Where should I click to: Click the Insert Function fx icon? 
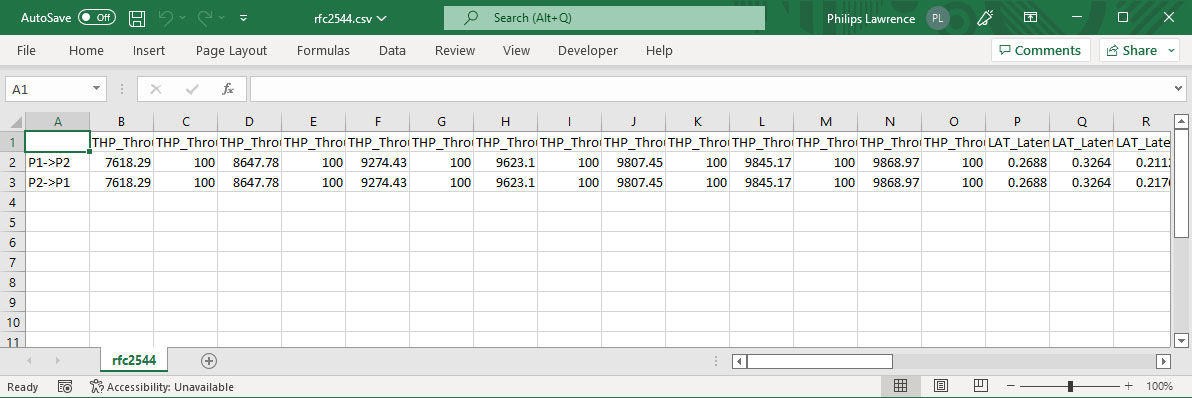tap(227, 89)
